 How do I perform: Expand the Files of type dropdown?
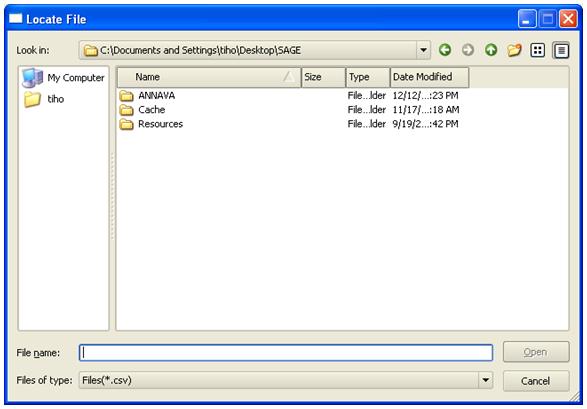485,380
